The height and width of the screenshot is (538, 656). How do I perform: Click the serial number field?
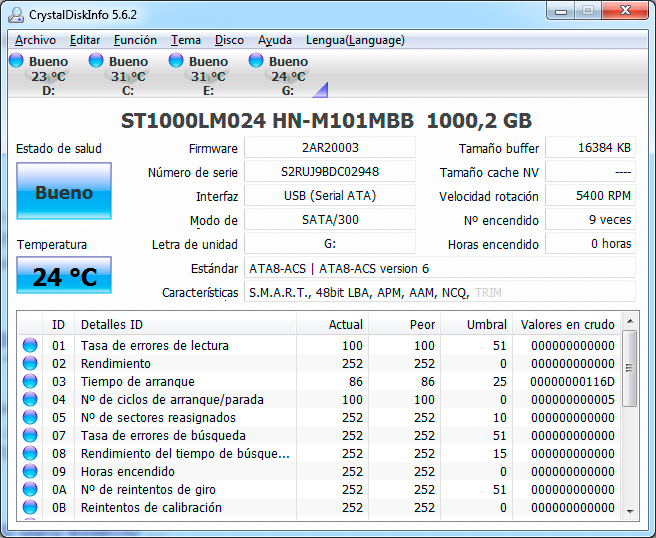329,171
